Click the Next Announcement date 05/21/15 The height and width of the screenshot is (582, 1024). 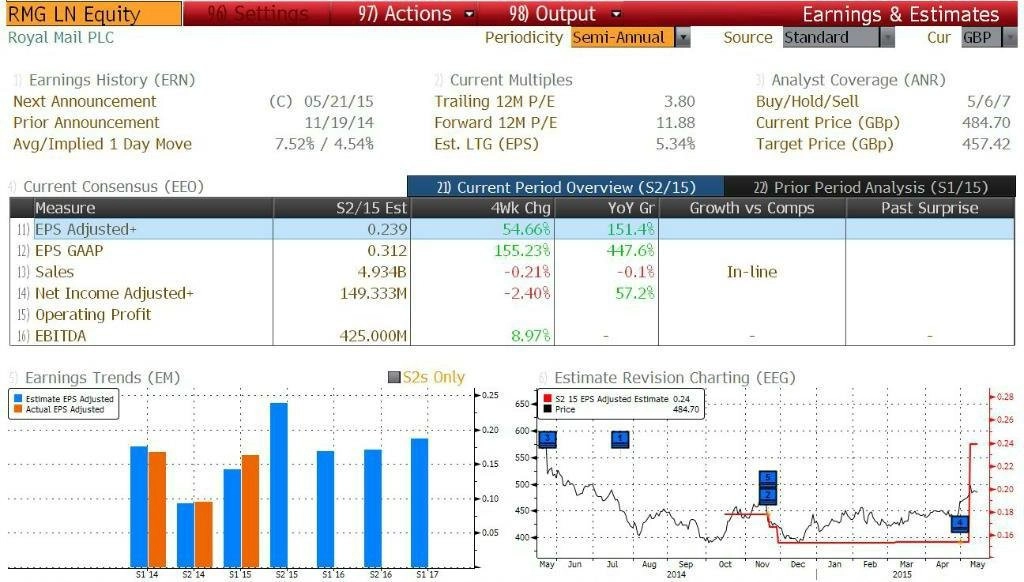pyautogui.click(x=338, y=101)
